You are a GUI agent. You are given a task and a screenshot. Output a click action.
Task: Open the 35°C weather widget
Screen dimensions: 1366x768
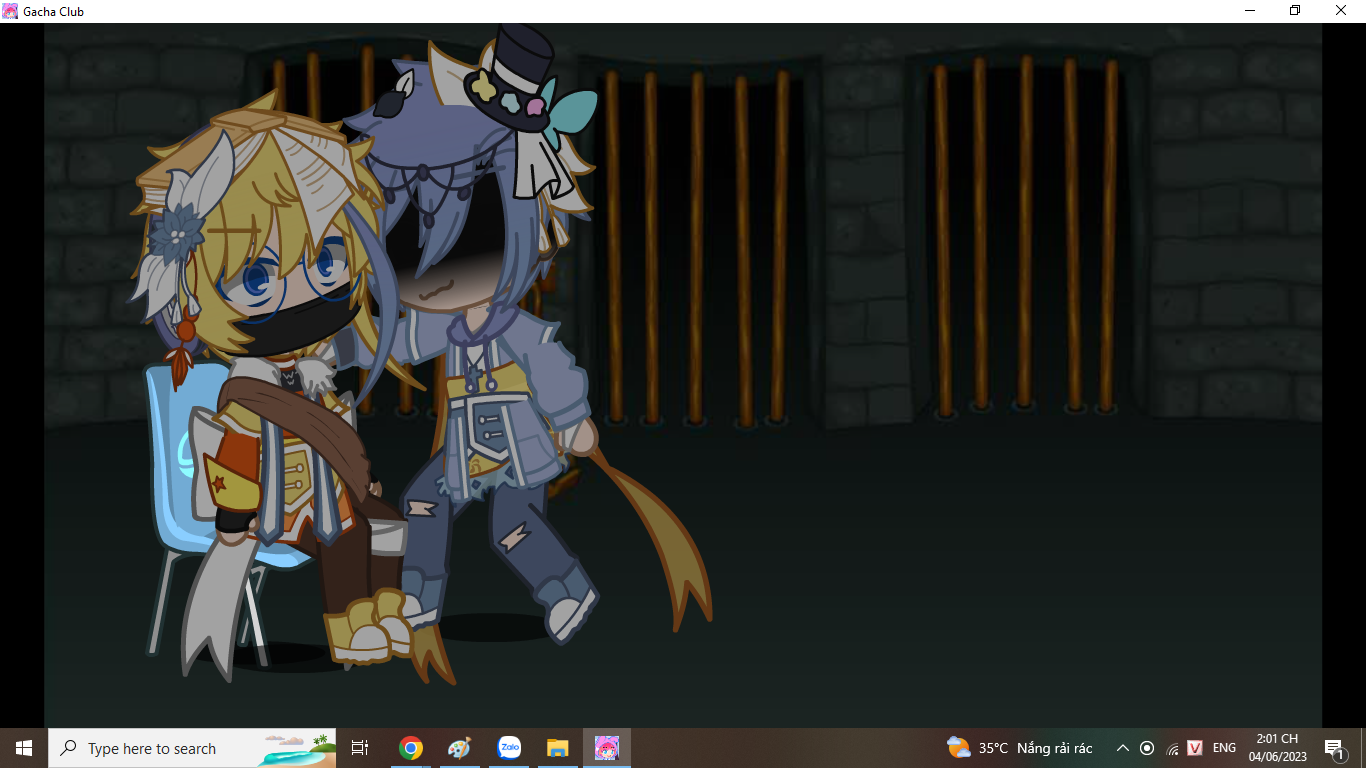(1020, 748)
